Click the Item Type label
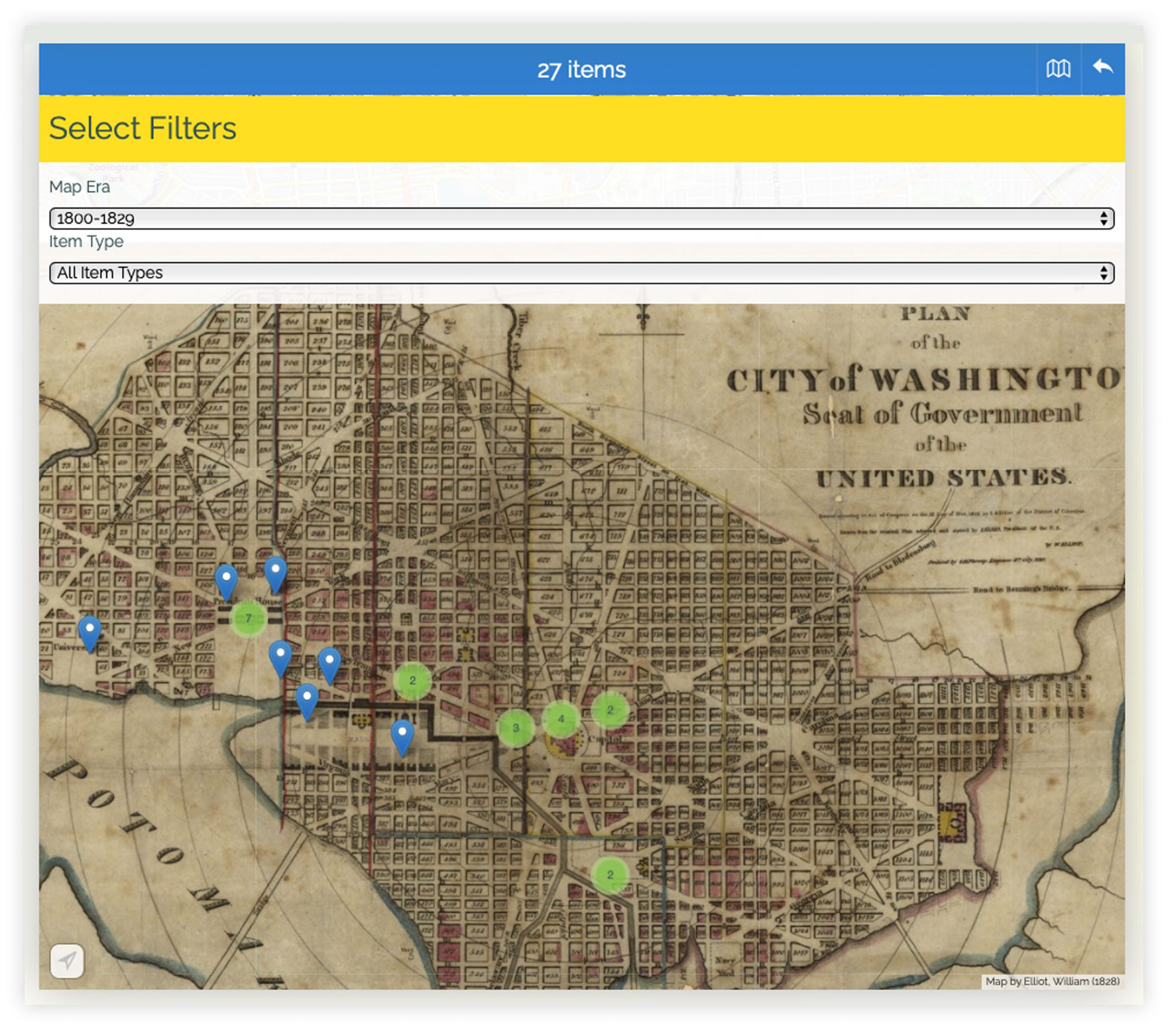 pos(86,241)
